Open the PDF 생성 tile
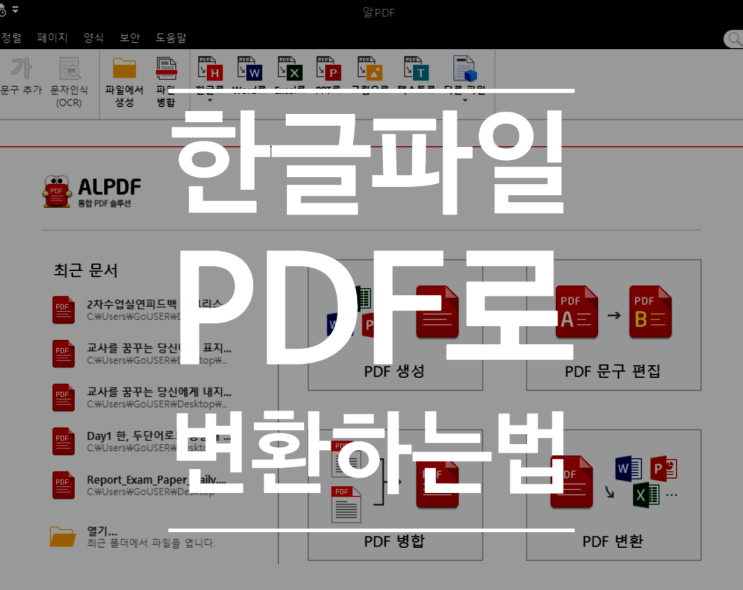Screen dimensions: 743x590 pyautogui.click(x=395, y=325)
